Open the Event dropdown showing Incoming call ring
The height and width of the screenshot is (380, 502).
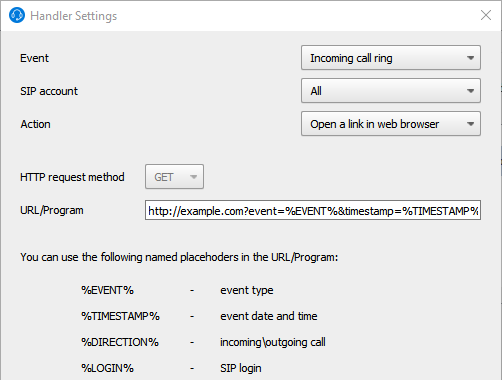(391, 58)
